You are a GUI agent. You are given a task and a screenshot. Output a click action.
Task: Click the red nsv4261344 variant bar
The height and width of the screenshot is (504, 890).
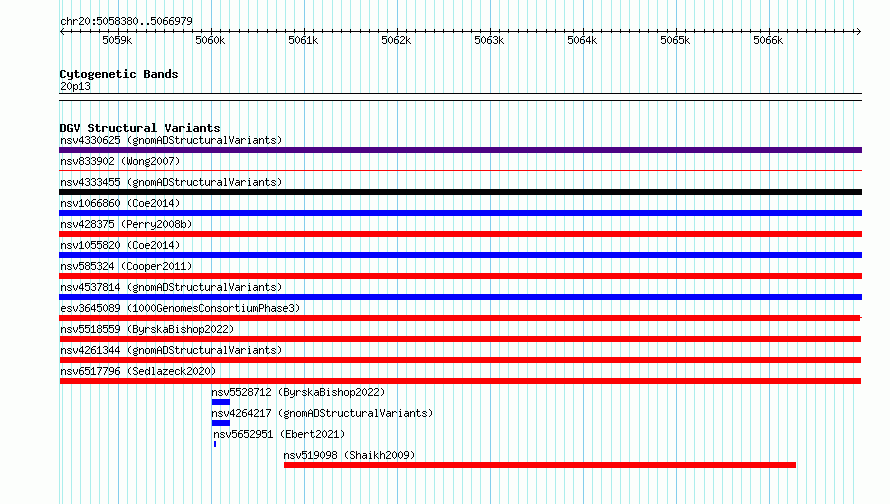click(460, 360)
